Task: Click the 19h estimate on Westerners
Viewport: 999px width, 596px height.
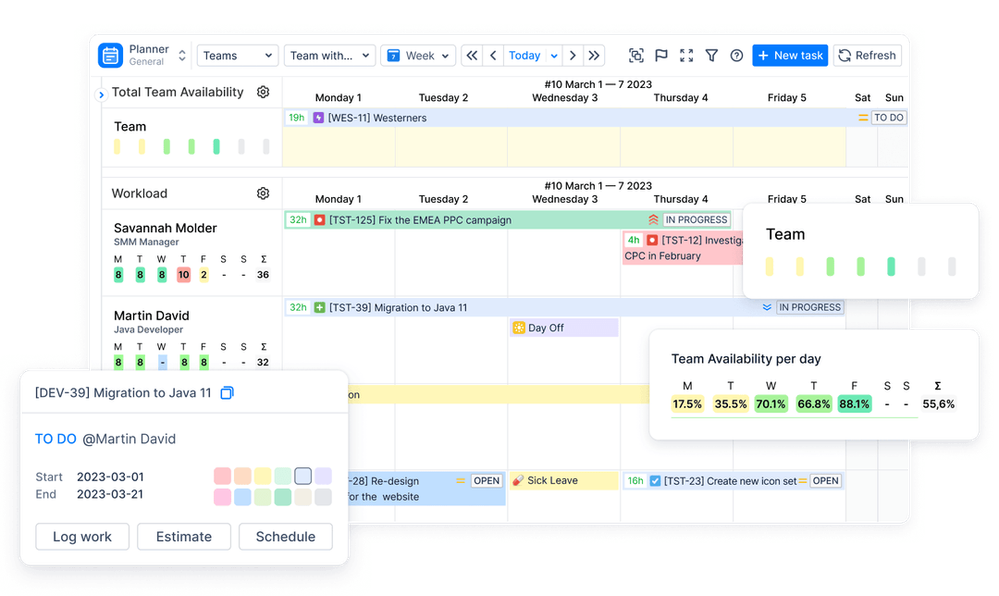Action: 296,118
